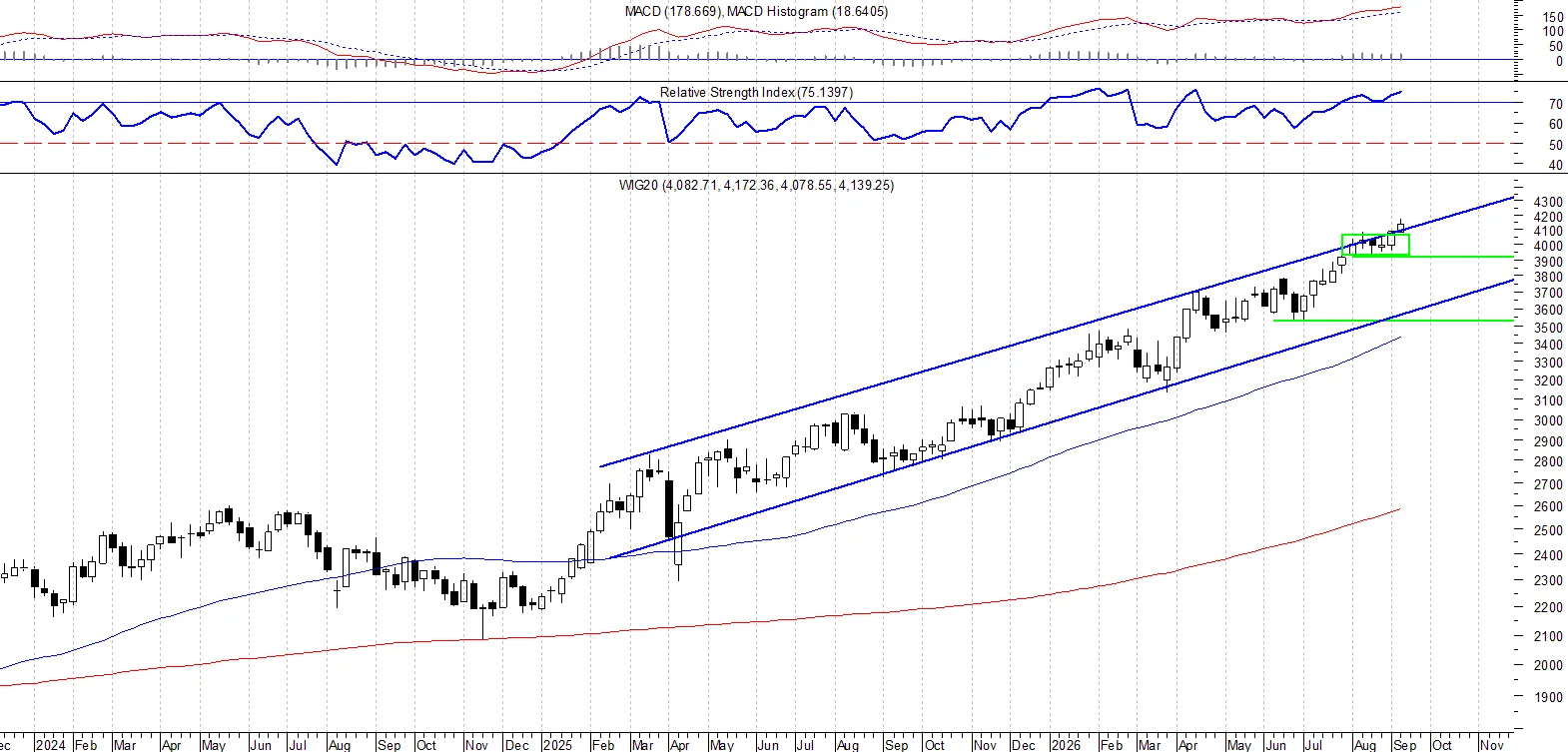Select the 3500 price axis label

point(1549,328)
